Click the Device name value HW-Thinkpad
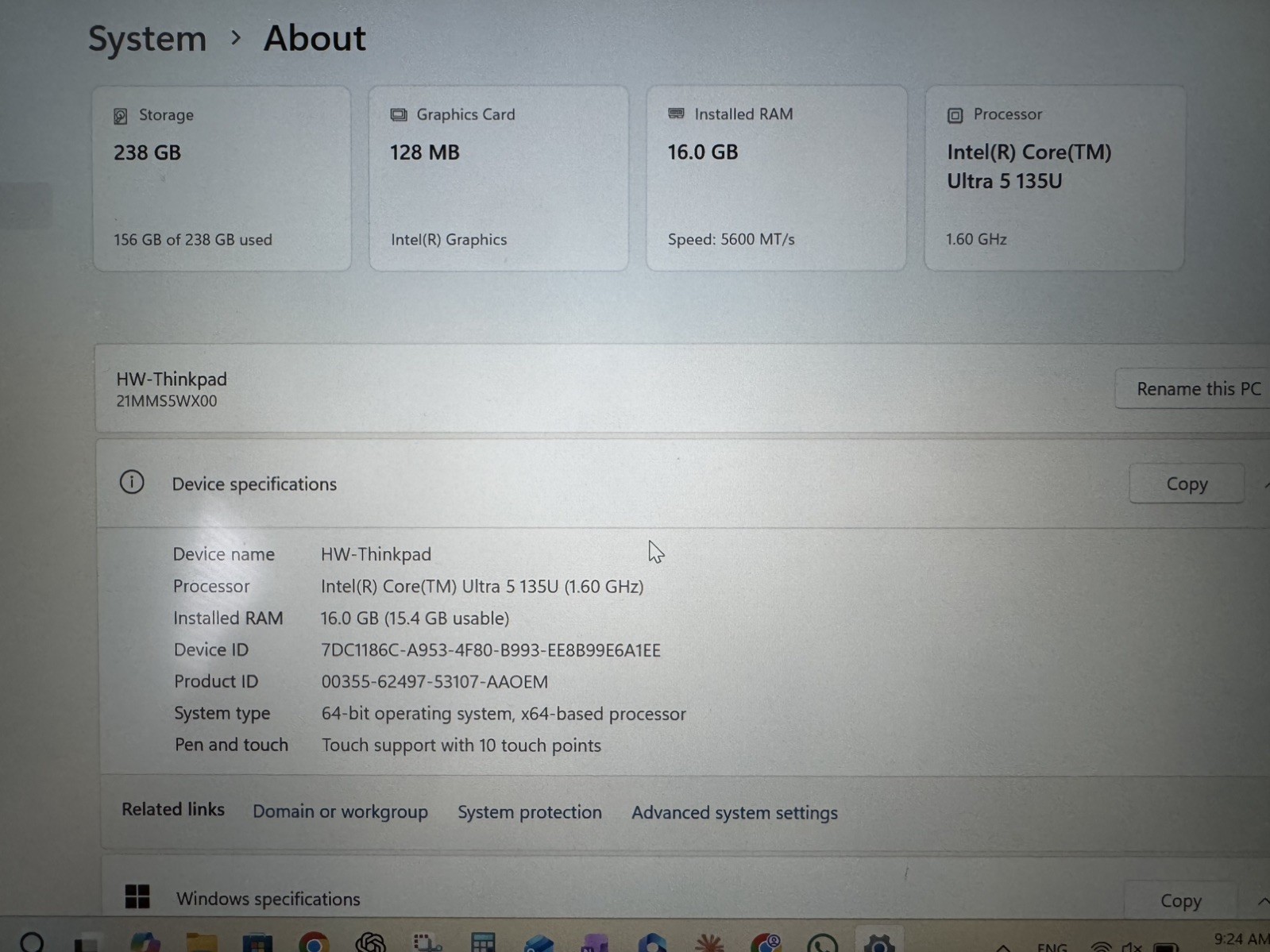This screenshot has width=1270, height=952. 376,554
